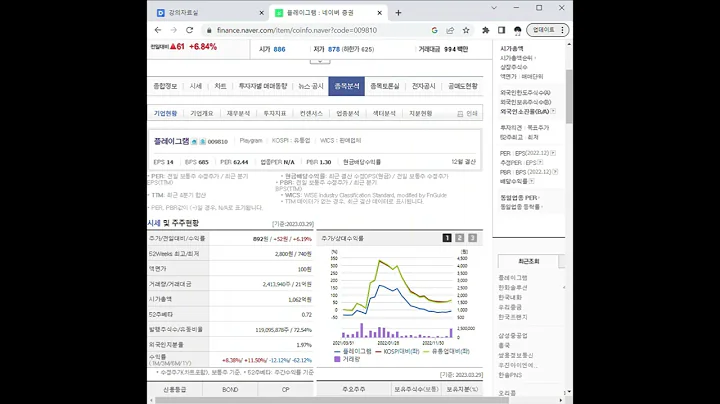Image resolution: width=720 pixels, height=404 pixels.
Task: Open 삼성중공업 in recent list
Action: [x=513, y=336]
